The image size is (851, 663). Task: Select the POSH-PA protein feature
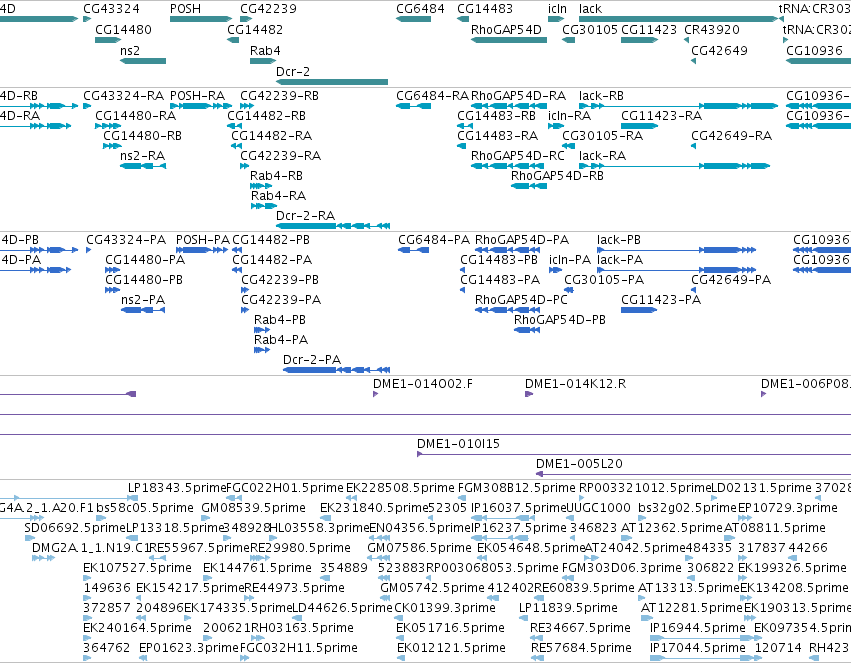[x=202, y=250]
